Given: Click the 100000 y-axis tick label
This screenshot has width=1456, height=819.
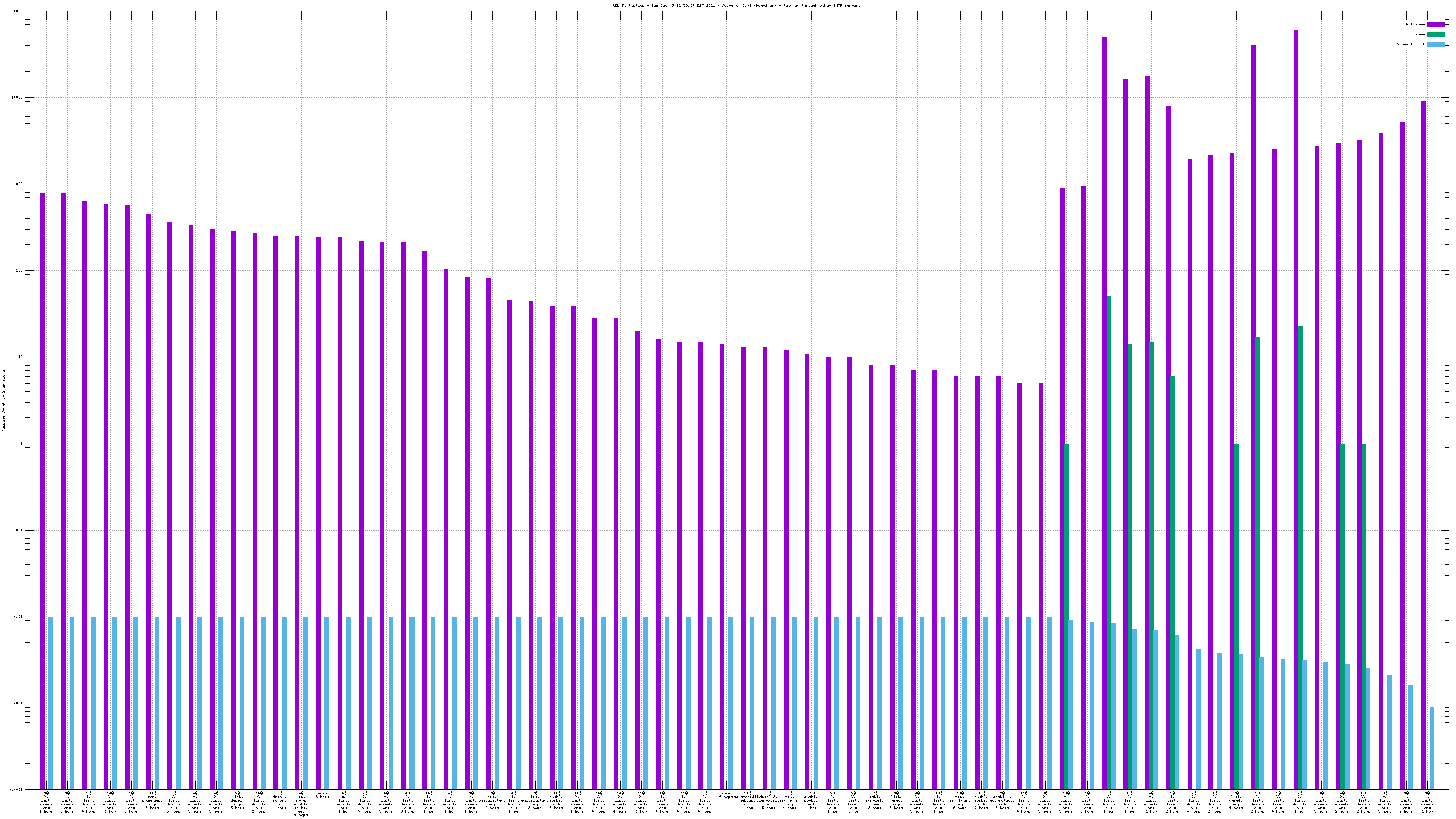Looking at the screenshot, I should pos(16,11).
